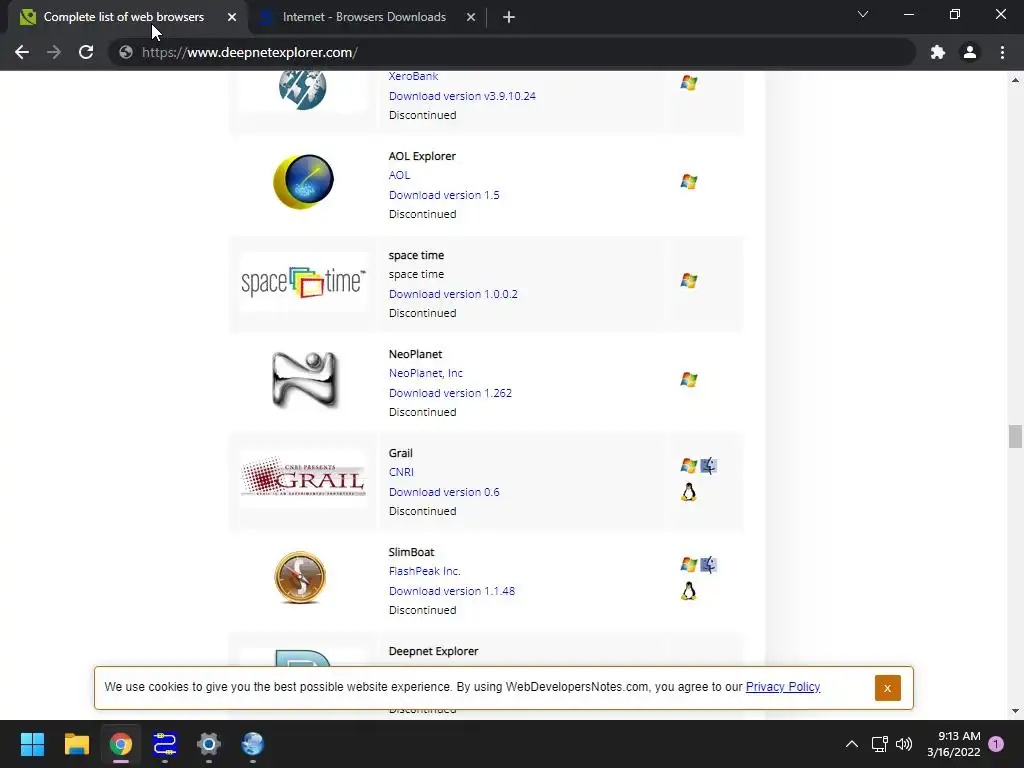Screen dimensions: 1024x768
Task: Click Windows icon in XeroBank row
Action: pyautogui.click(x=688, y=83)
